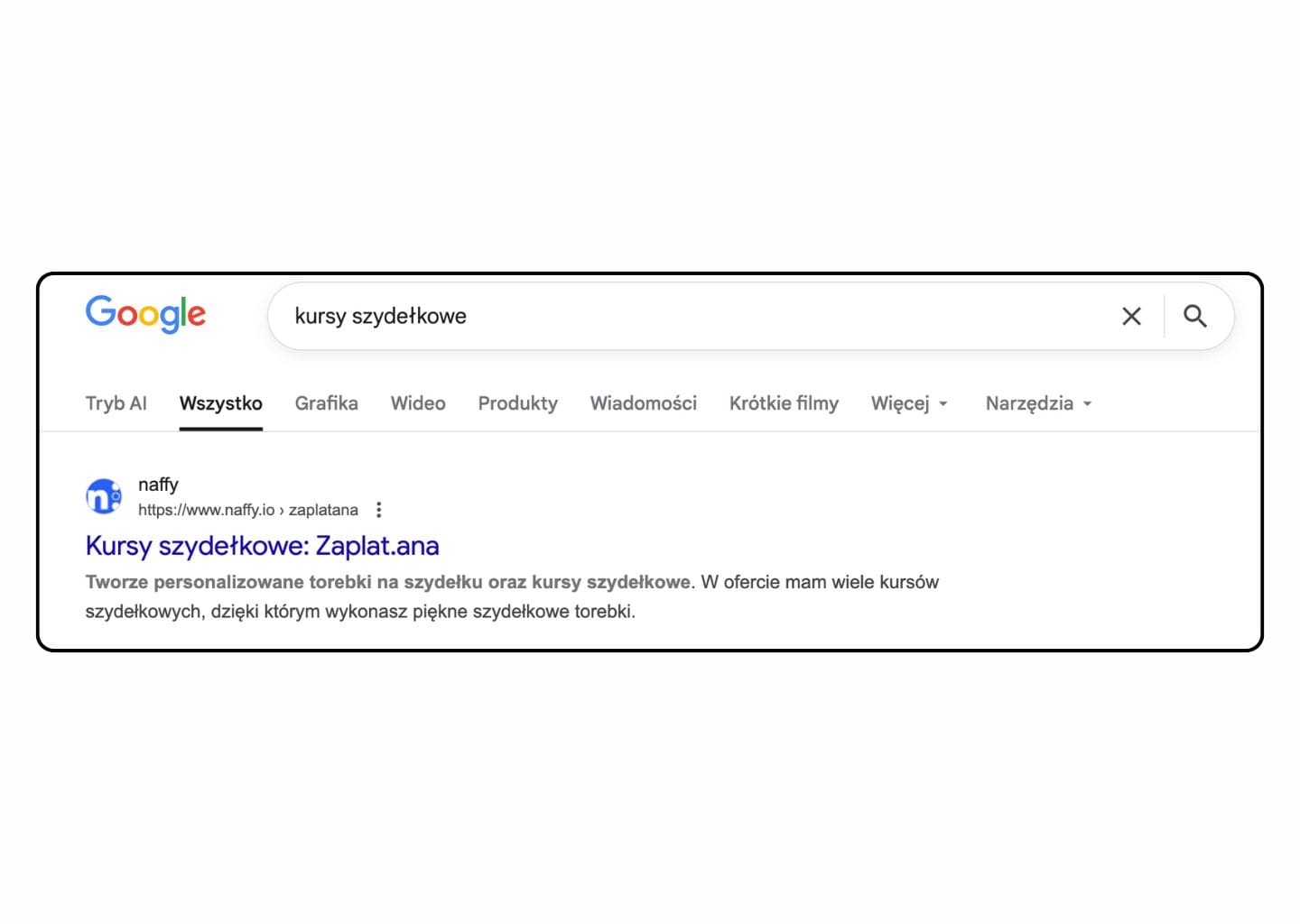The image size is (1300, 924).
Task: Click the X to clear the search query
Action: click(1131, 316)
